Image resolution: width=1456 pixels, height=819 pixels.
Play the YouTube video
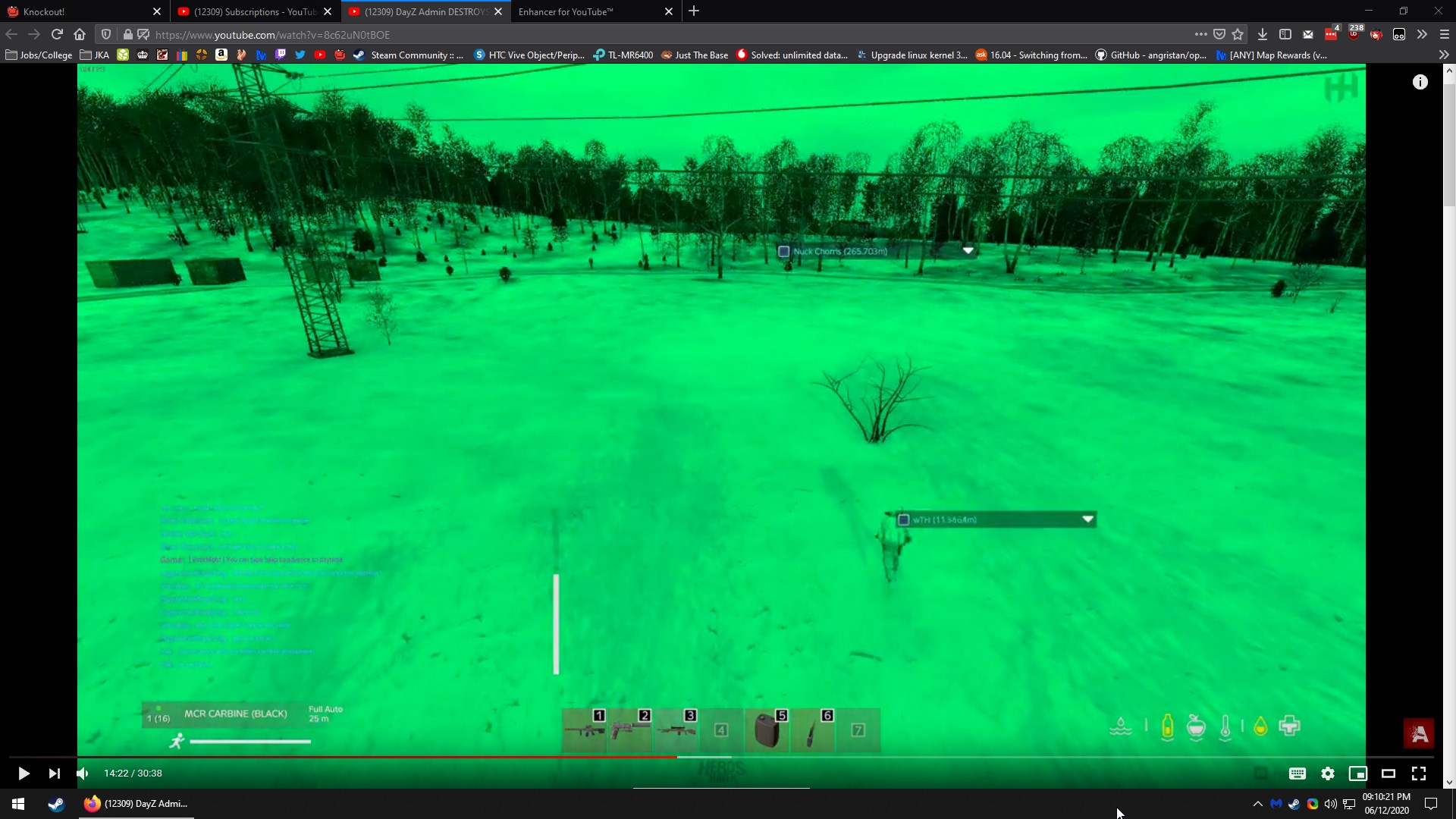(x=24, y=773)
